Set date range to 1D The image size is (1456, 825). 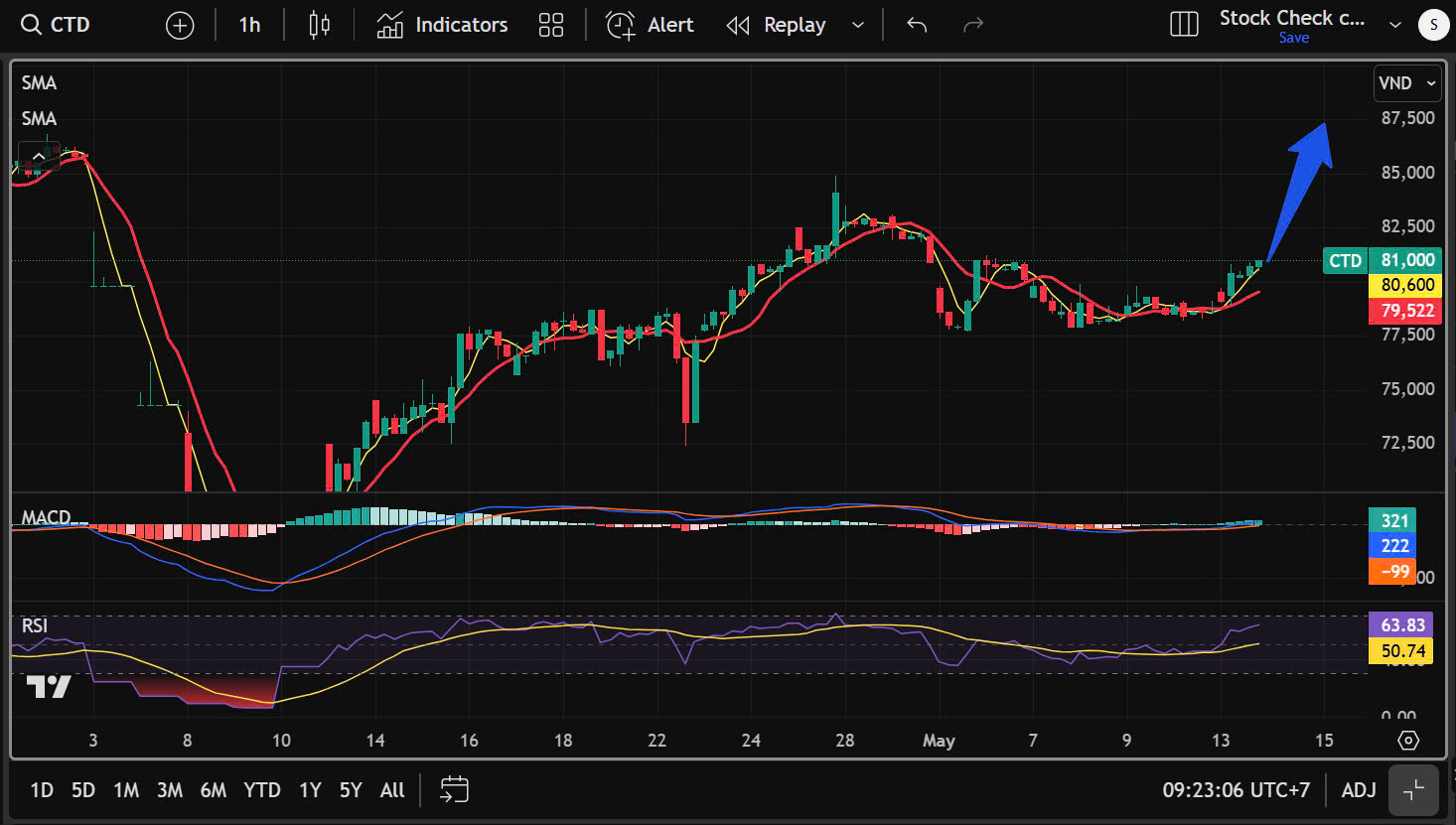point(42,790)
